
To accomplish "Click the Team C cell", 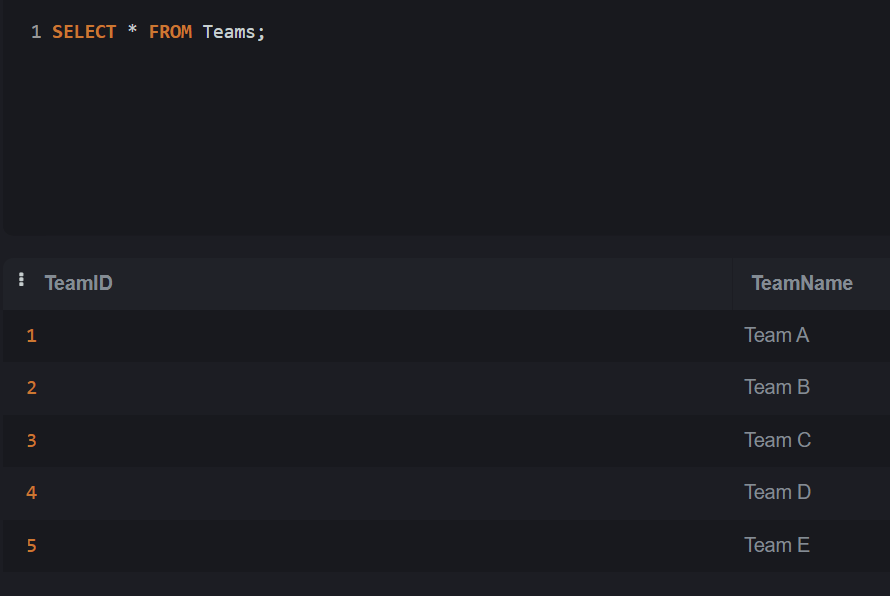I will click(x=812, y=440).
